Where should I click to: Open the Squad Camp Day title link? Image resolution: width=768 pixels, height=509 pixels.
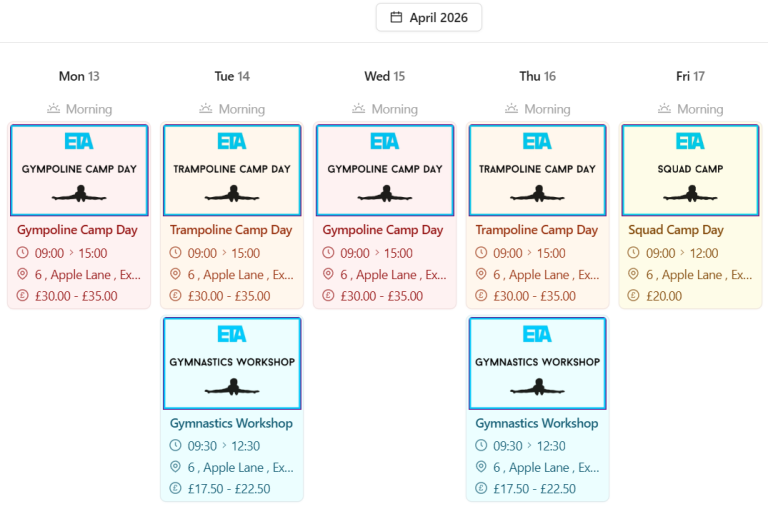click(676, 230)
